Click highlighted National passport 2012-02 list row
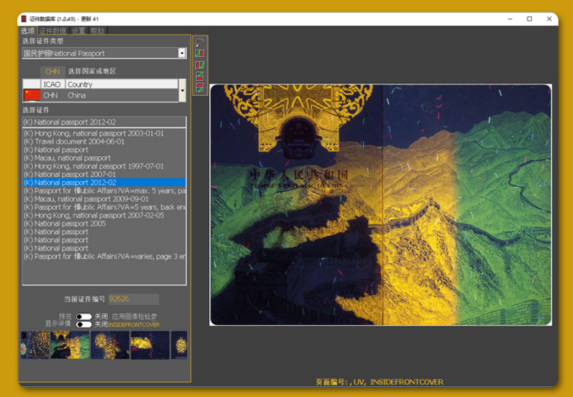The height and width of the screenshot is (397, 573). [104, 183]
